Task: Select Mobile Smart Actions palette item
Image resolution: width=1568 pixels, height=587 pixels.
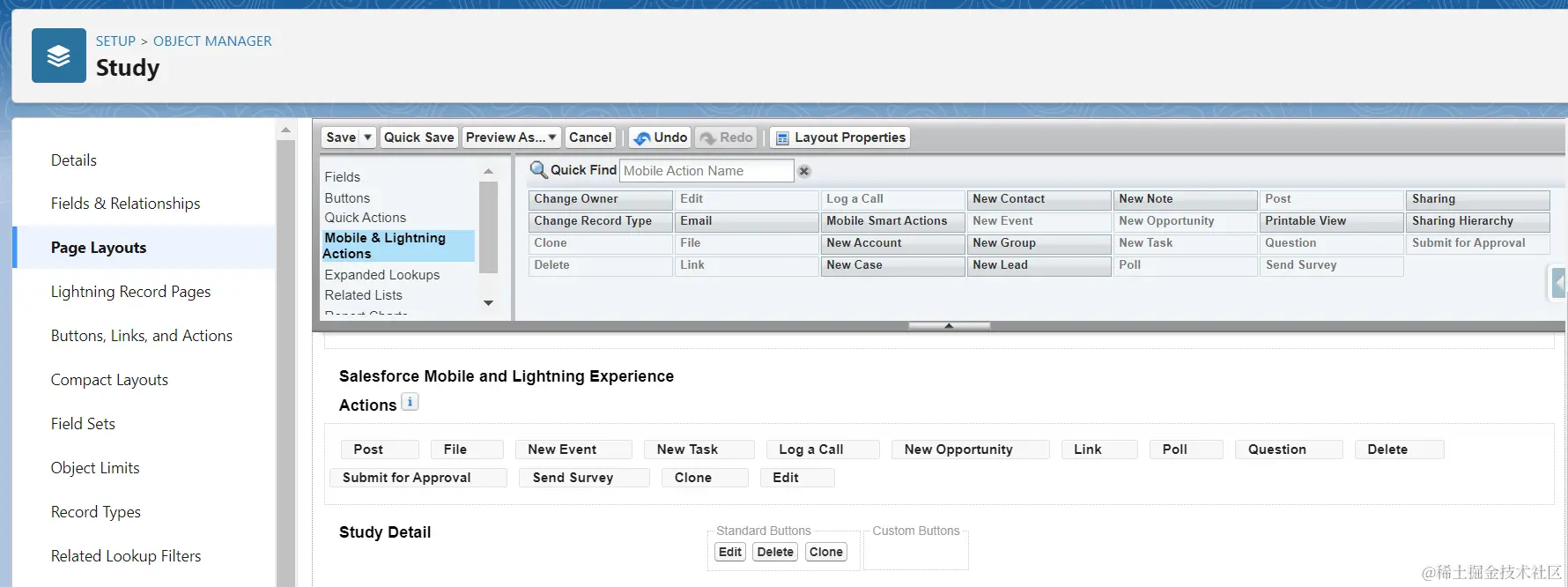Action: point(893,221)
